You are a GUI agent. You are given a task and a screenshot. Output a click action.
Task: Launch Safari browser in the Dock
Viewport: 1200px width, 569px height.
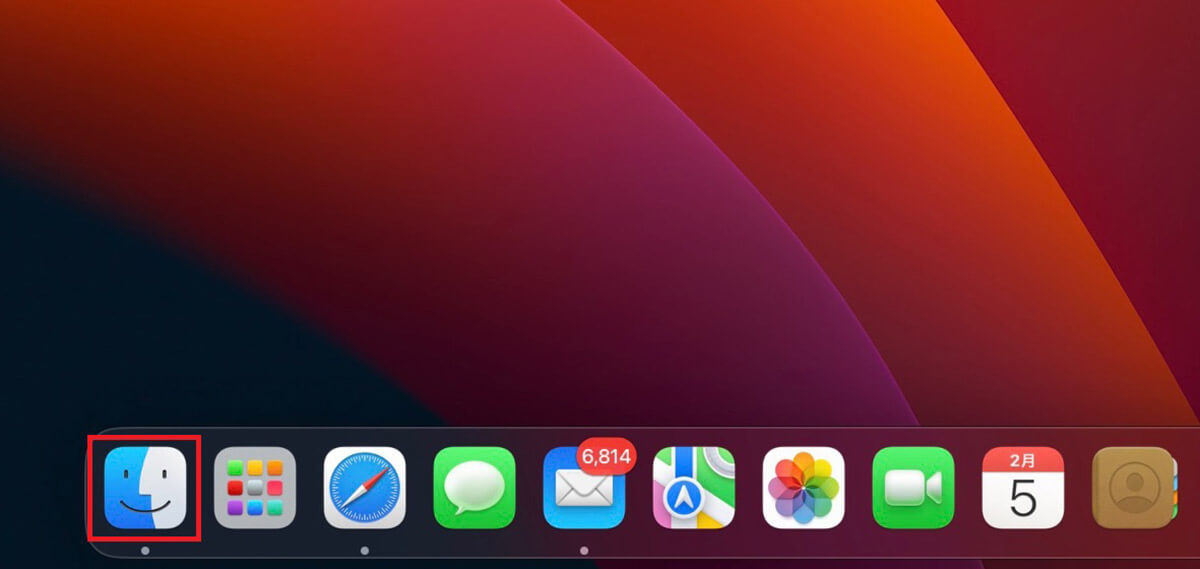[x=365, y=487]
